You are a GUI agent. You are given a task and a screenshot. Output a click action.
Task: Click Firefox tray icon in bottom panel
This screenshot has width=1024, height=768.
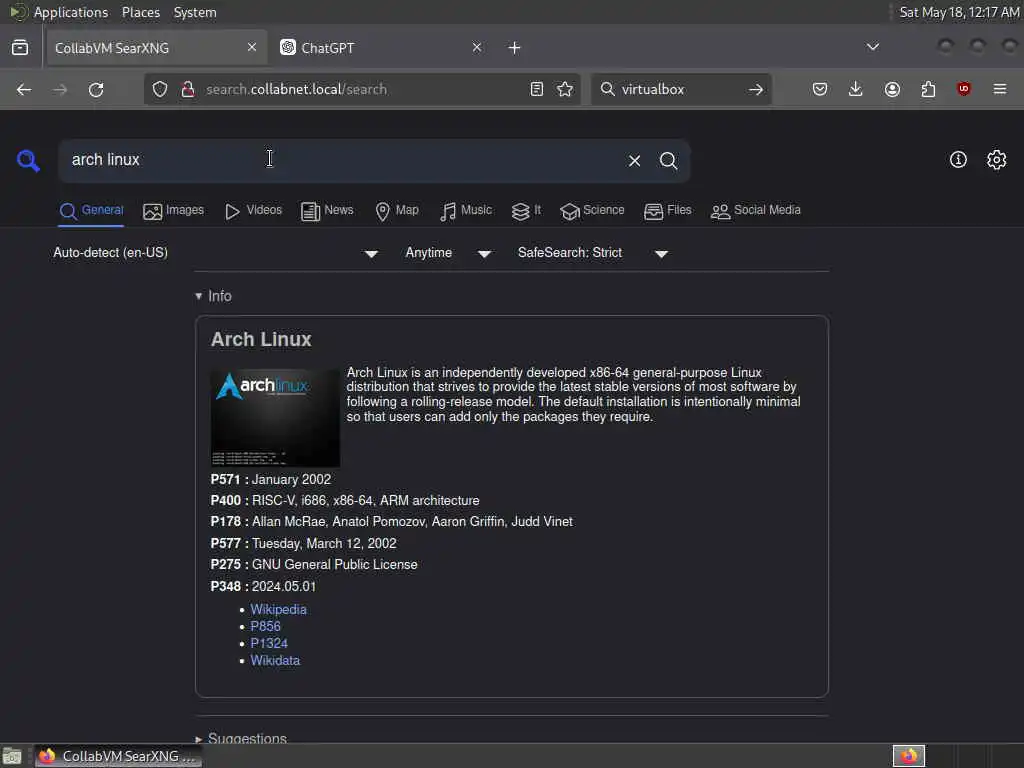pyautogui.click(x=909, y=756)
